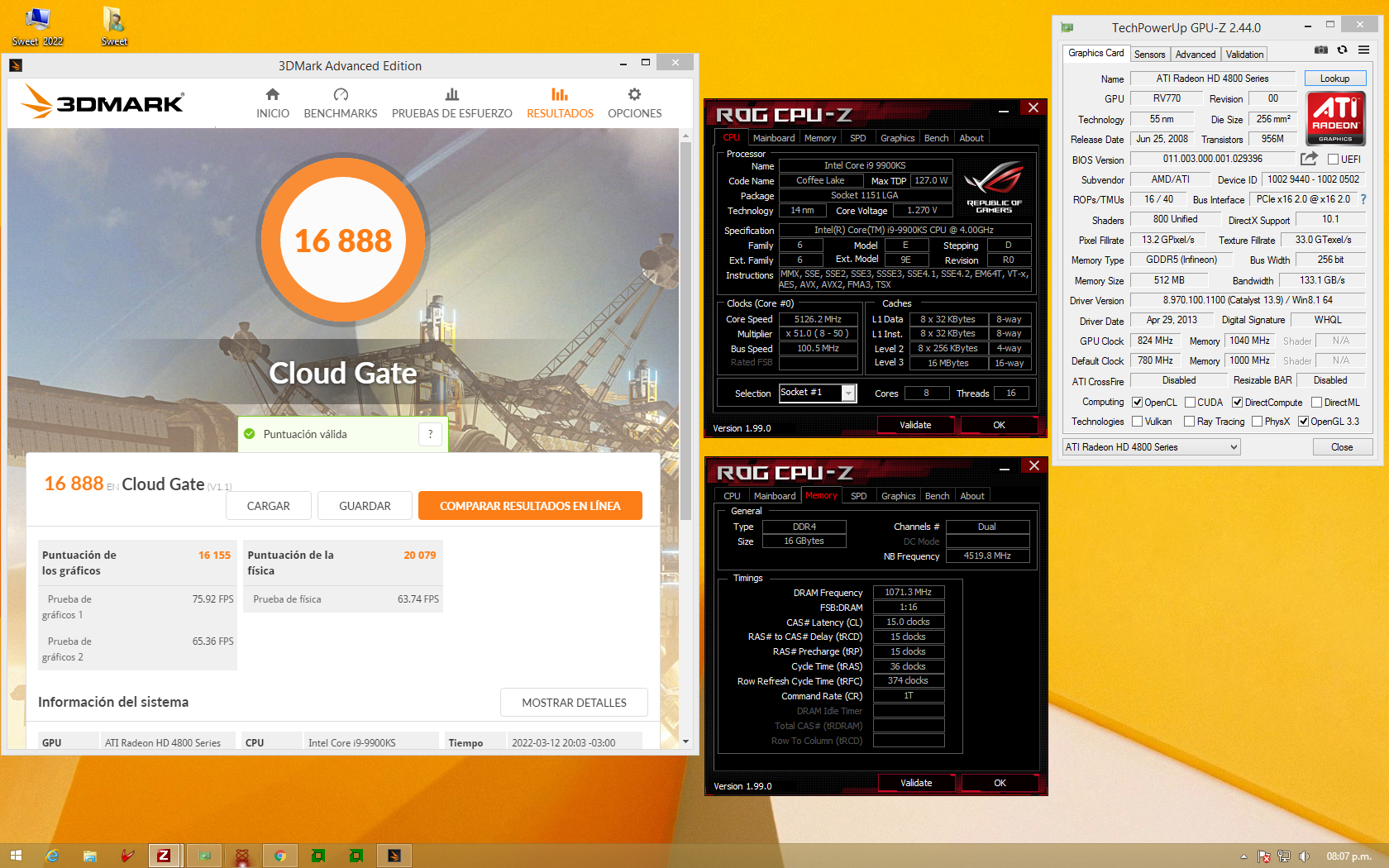Toggle the Ray Tracing checkbox
Viewport: 1389px width, 868px height.
(x=1189, y=422)
